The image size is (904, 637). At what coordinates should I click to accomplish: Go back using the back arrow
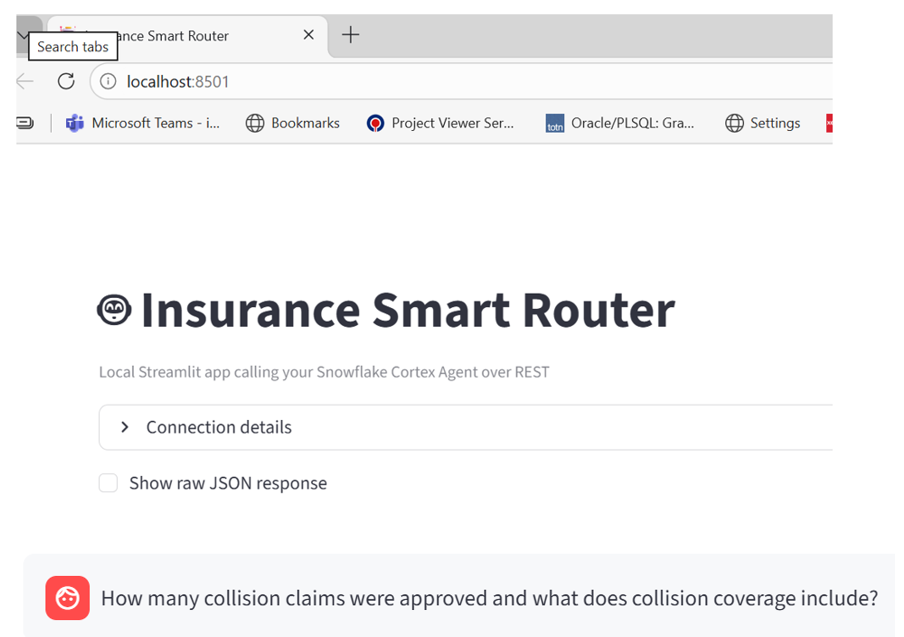[x=25, y=81]
